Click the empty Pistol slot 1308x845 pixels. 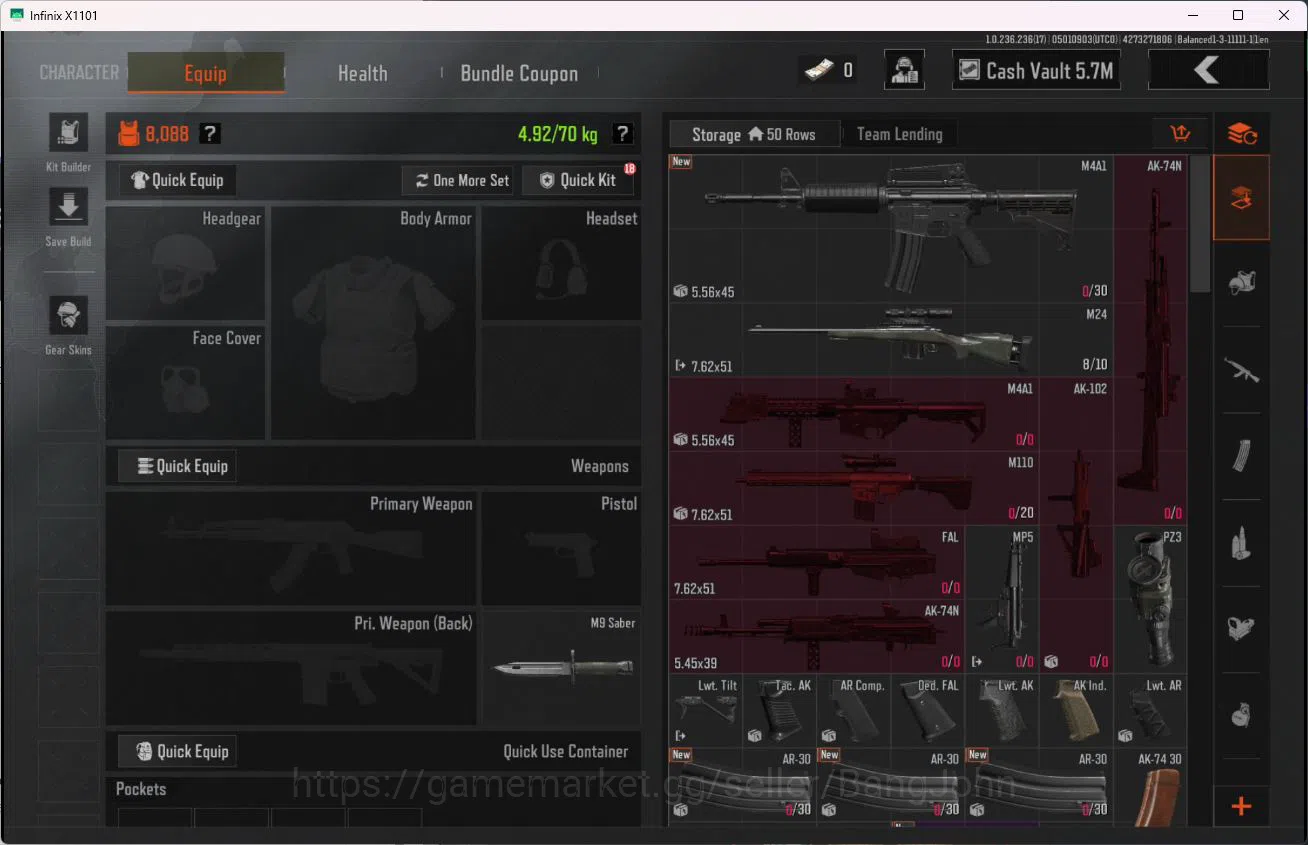pos(561,548)
